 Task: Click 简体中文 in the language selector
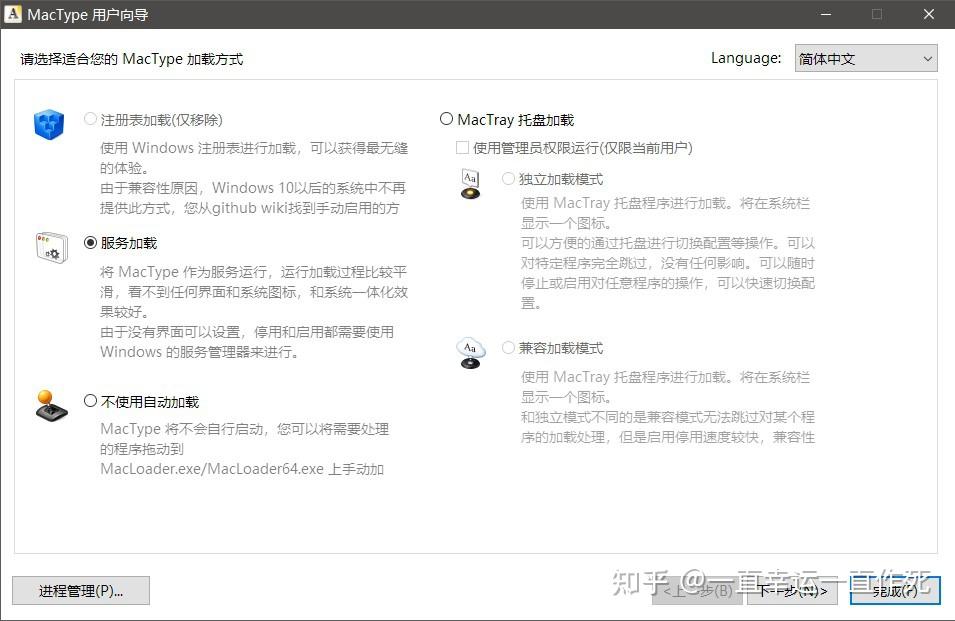point(860,58)
